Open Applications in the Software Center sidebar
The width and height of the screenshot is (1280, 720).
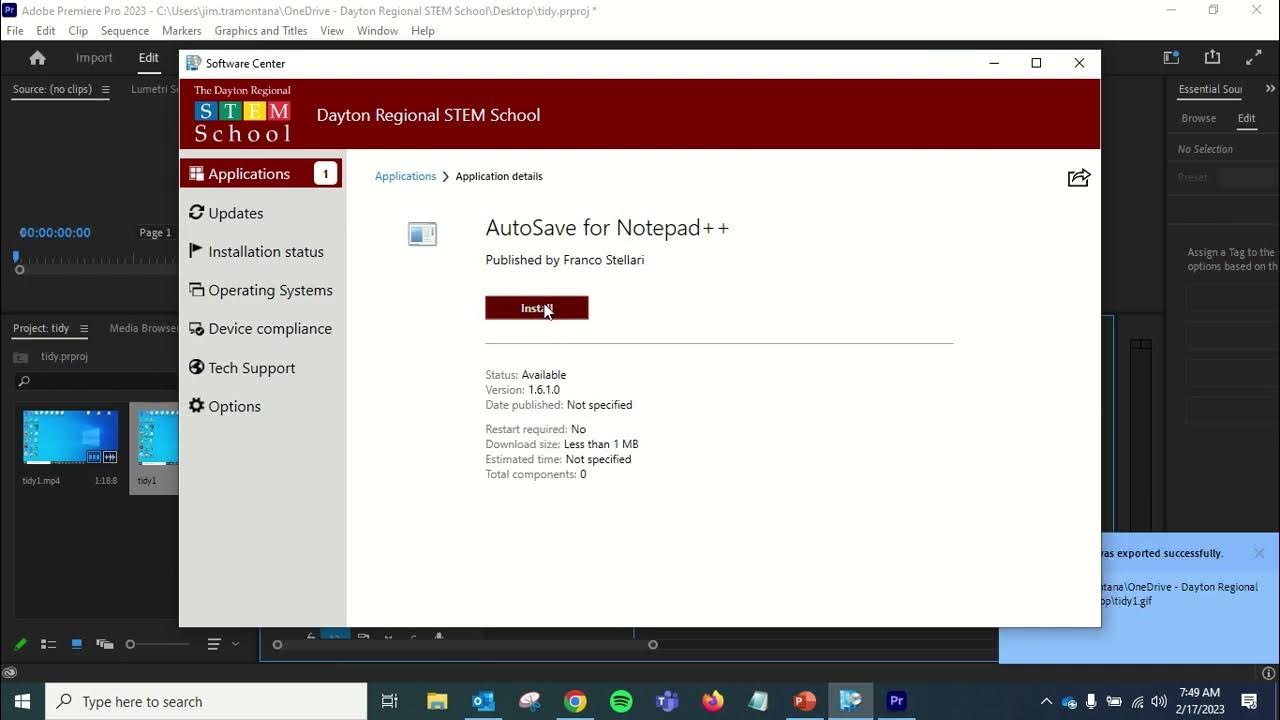coord(261,174)
